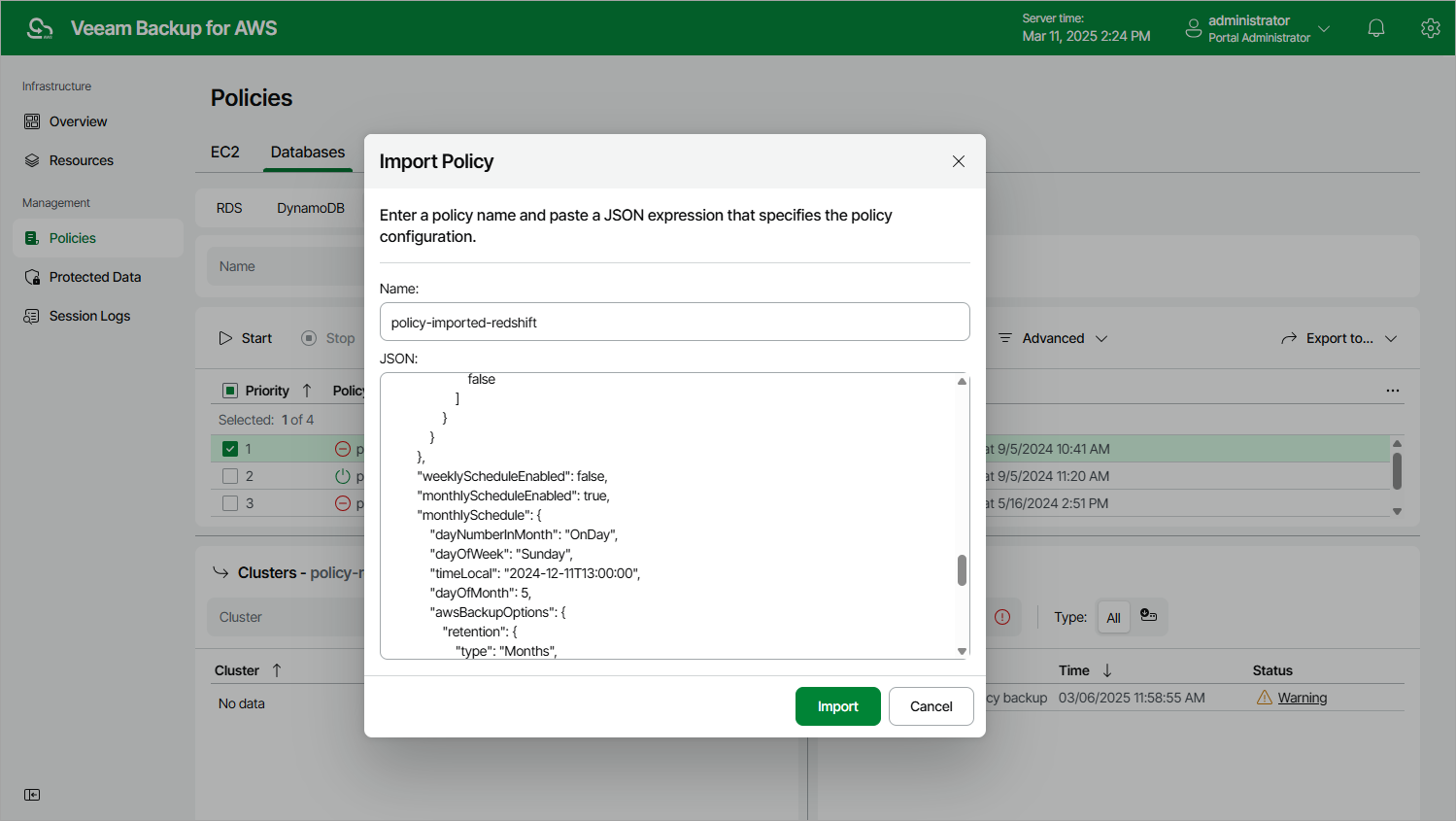Switch to the EC2 tab
The height and width of the screenshot is (821, 1456).
[225, 152]
